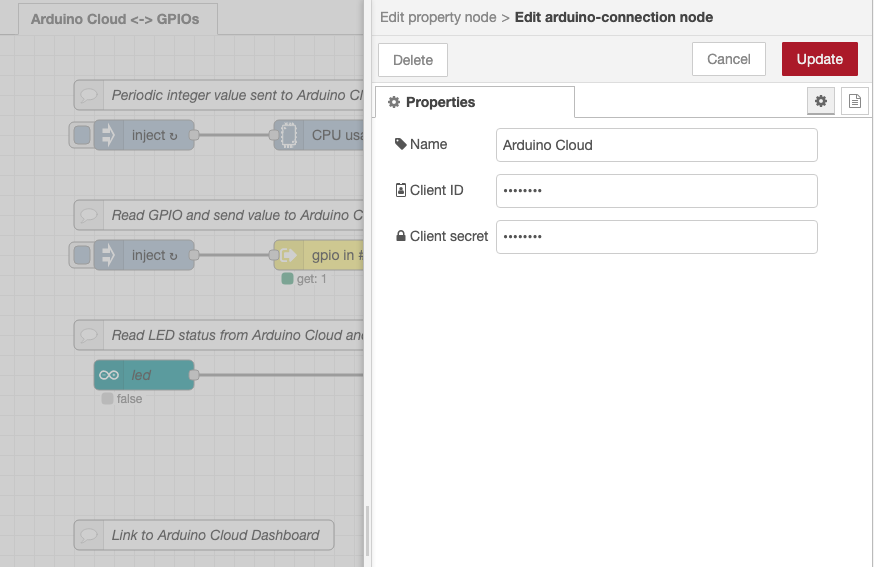Click into the Client secret password field

(656, 236)
